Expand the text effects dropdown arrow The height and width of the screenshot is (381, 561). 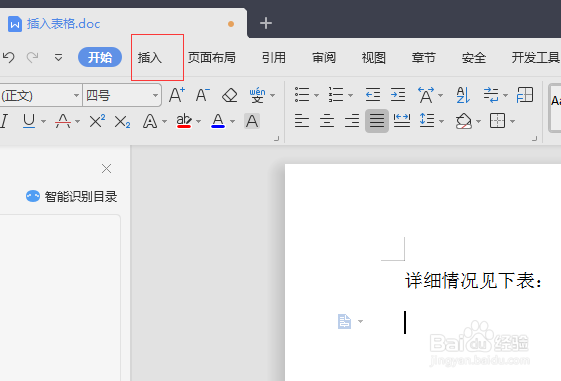164,122
